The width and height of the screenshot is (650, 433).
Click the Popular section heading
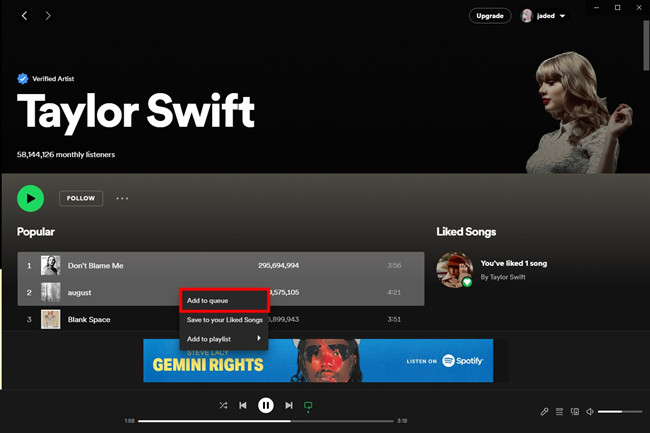coord(36,232)
